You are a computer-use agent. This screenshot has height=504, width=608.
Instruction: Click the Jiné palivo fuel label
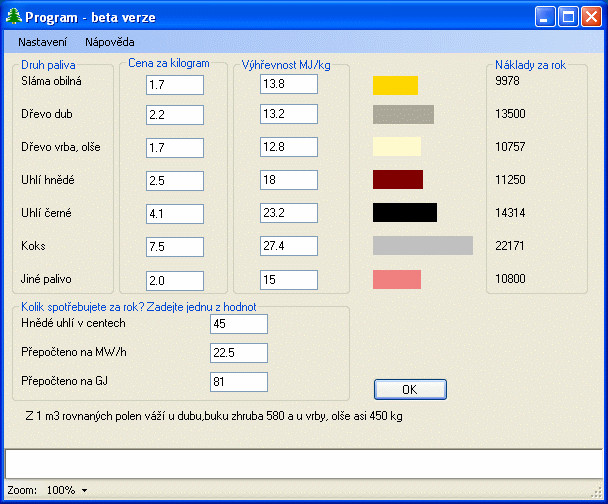pos(46,279)
